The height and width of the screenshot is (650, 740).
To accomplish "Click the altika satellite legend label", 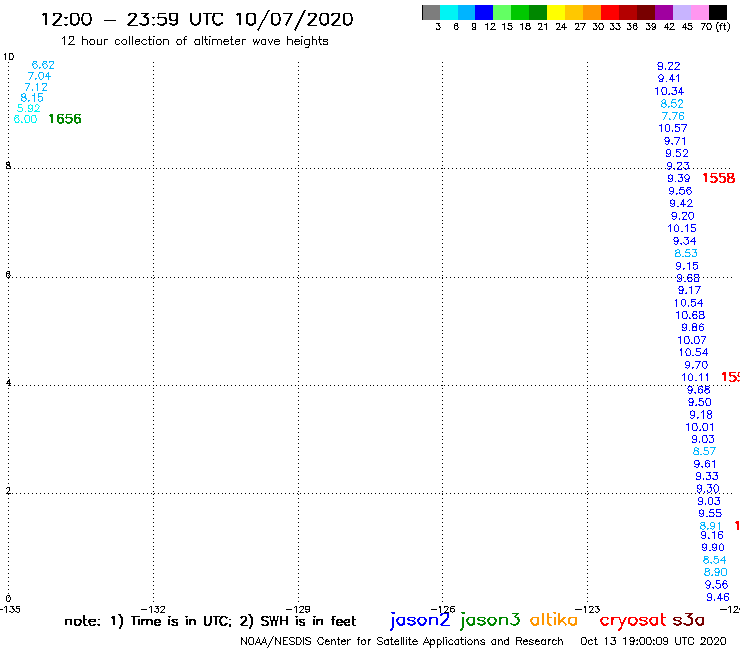I will click(x=553, y=619).
